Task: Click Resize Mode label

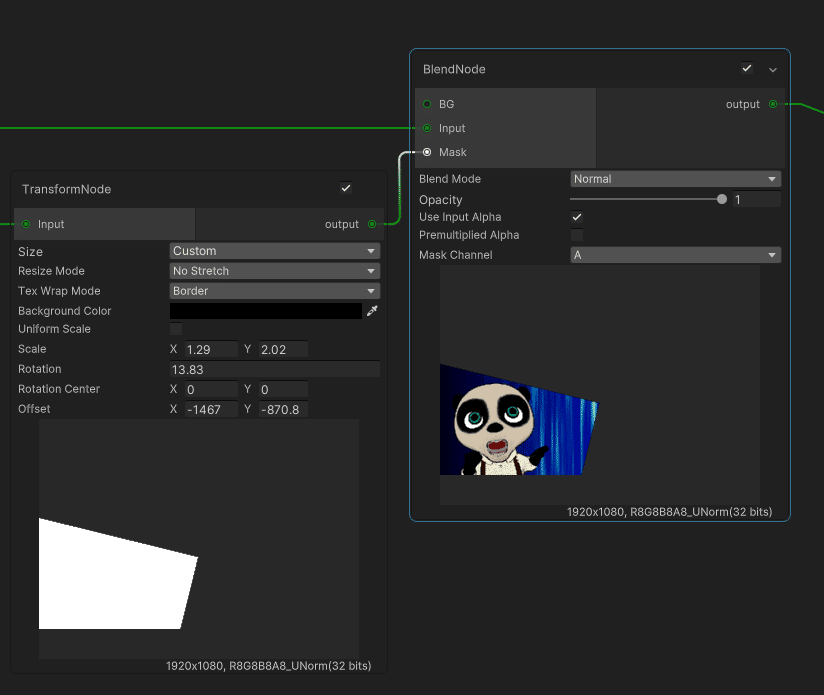Action: (51, 271)
